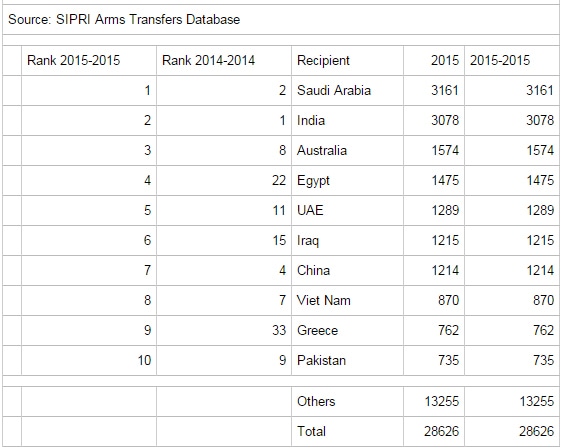Click the Australia recipient cell

click(347, 151)
